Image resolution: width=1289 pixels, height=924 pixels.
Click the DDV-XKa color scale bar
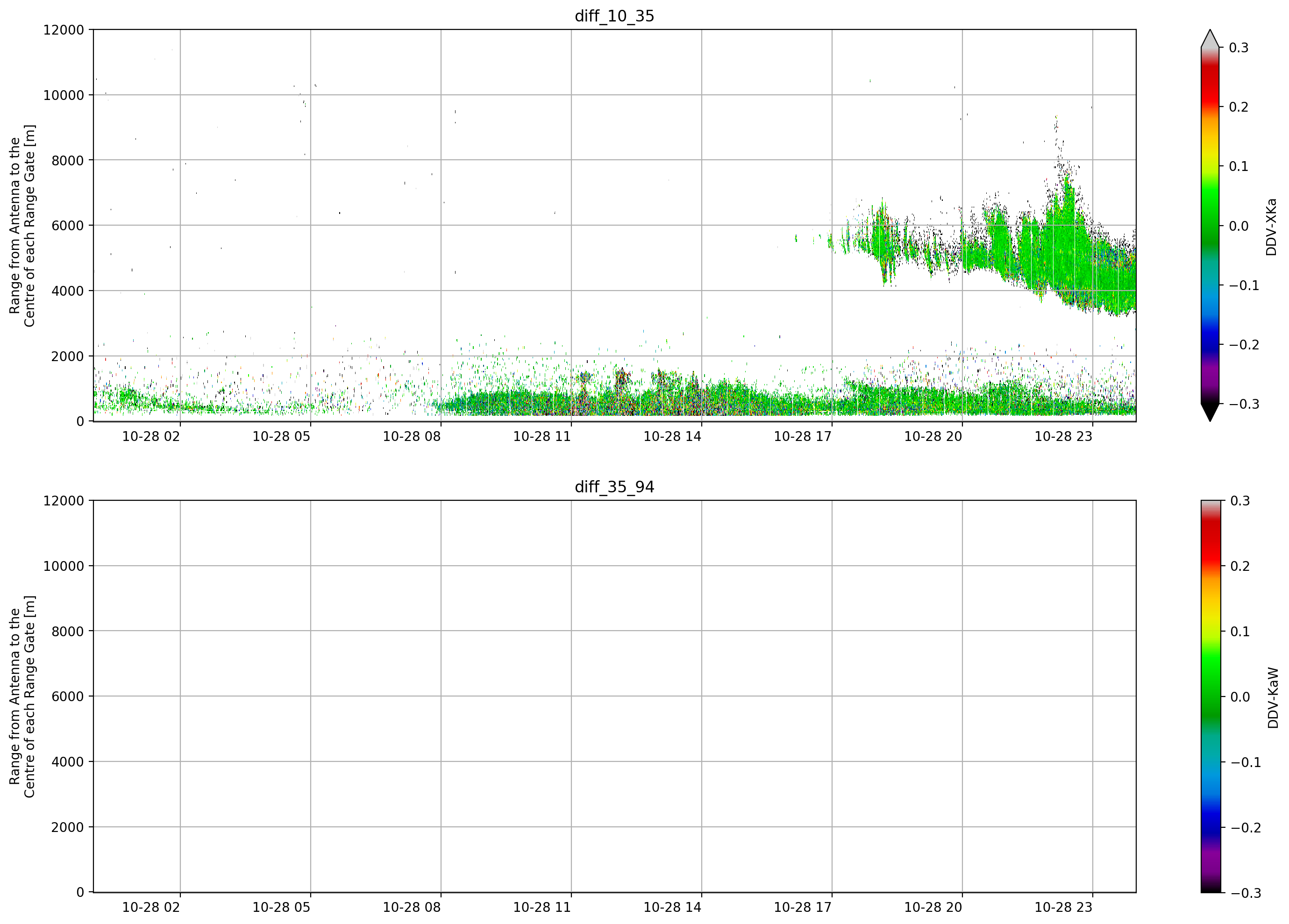1210,226
